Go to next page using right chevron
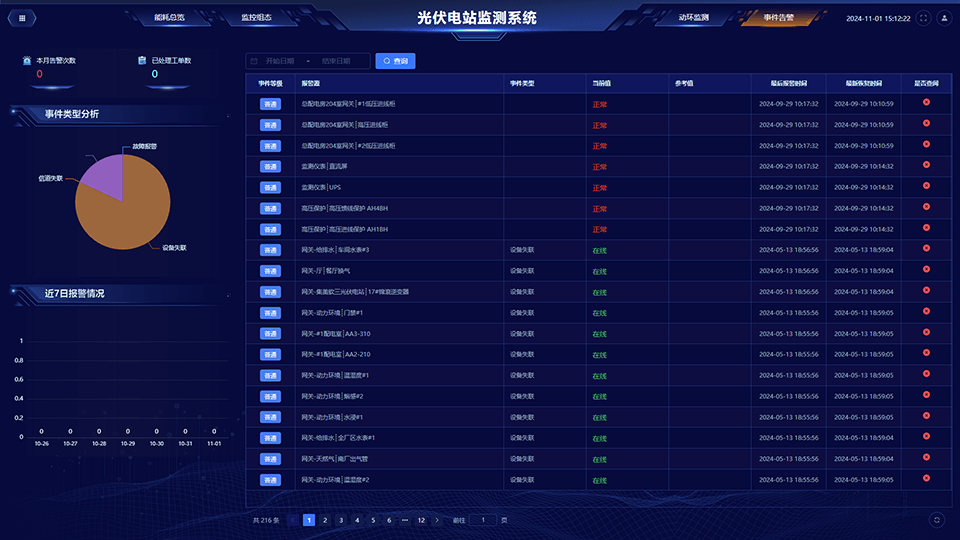This screenshot has width=960, height=540. tap(437, 520)
